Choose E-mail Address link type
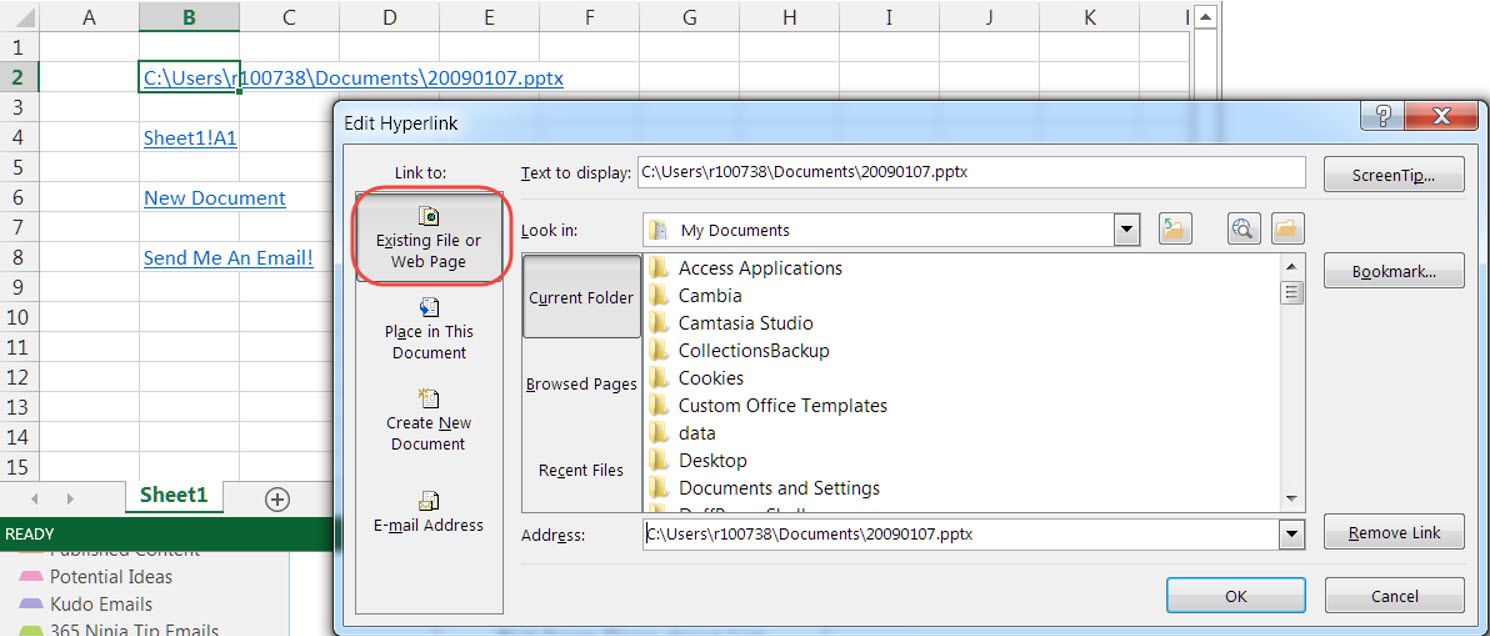This screenshot has width=1490, height=636. coord(428,511)
